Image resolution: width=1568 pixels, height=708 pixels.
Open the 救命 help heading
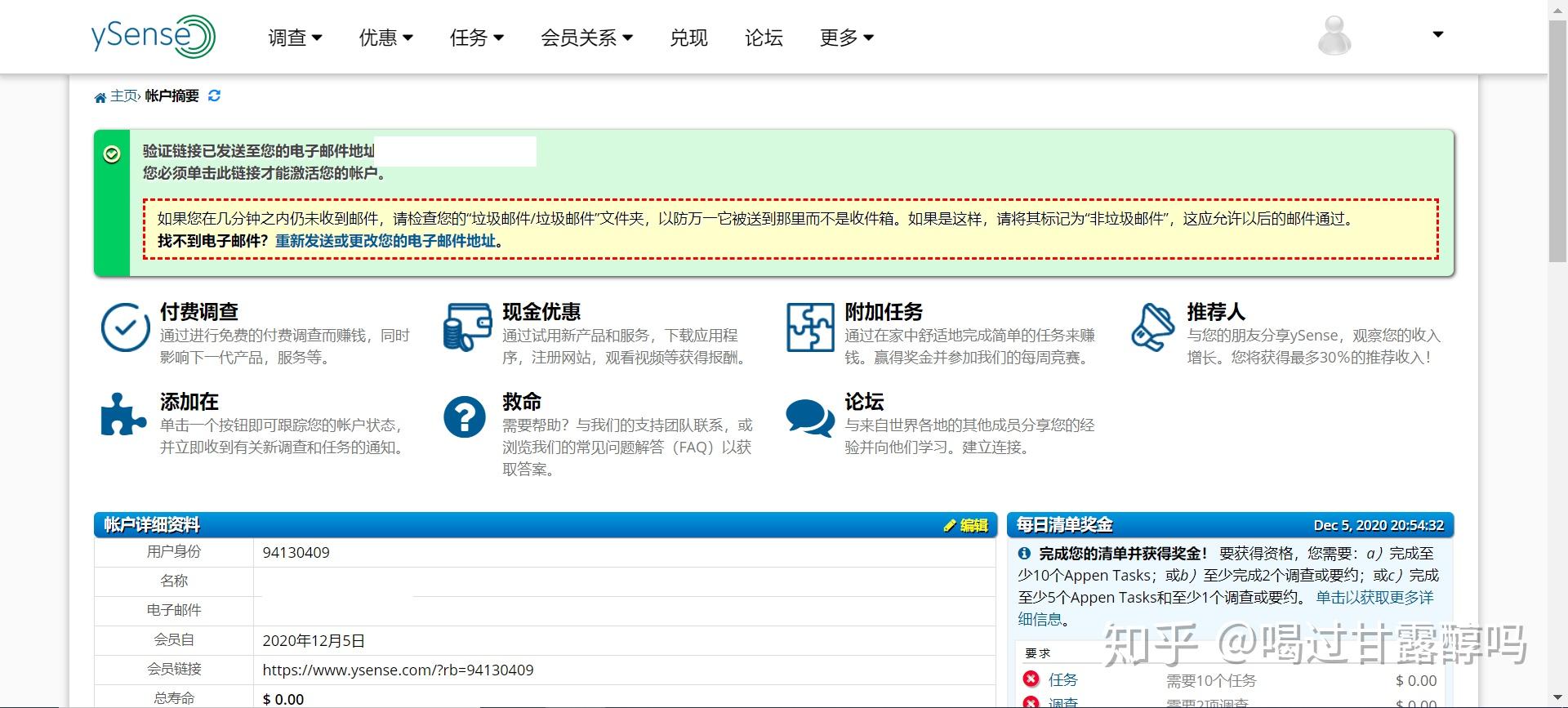[x=522, y=402]
